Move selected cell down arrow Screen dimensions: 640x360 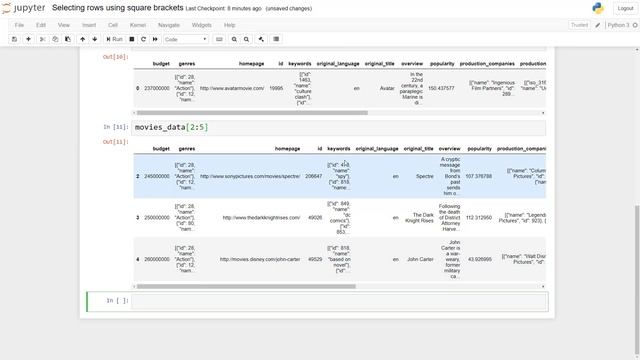(x=95, y=39)
